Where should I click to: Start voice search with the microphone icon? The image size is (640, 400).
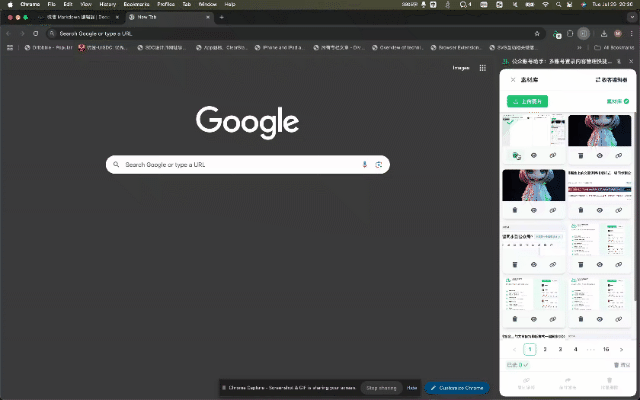coord(364,164)
